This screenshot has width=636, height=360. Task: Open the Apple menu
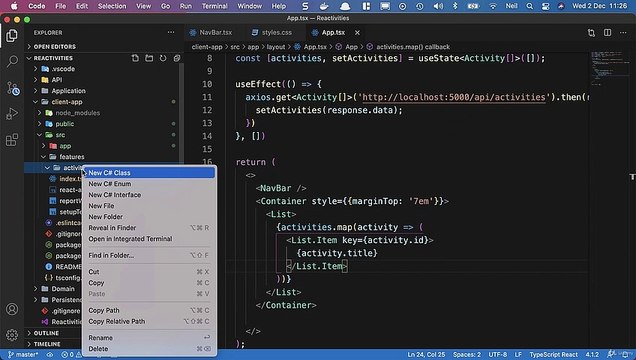pyautogui.click(x=14, y=6)
